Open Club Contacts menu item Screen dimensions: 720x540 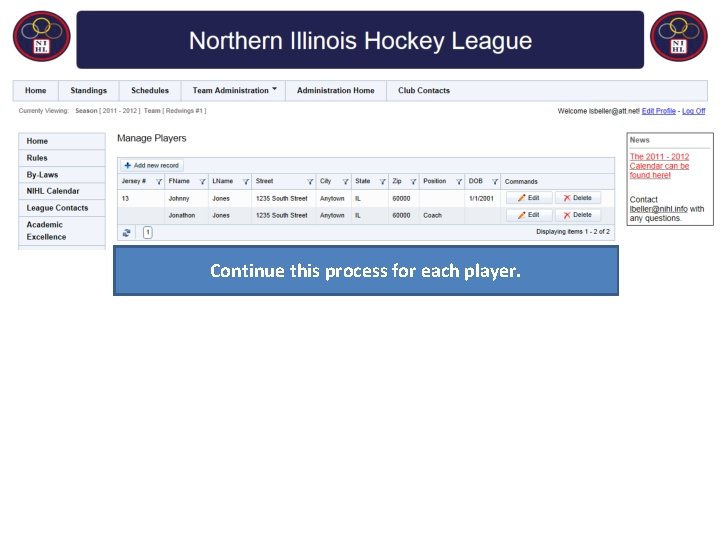point(424,90)
